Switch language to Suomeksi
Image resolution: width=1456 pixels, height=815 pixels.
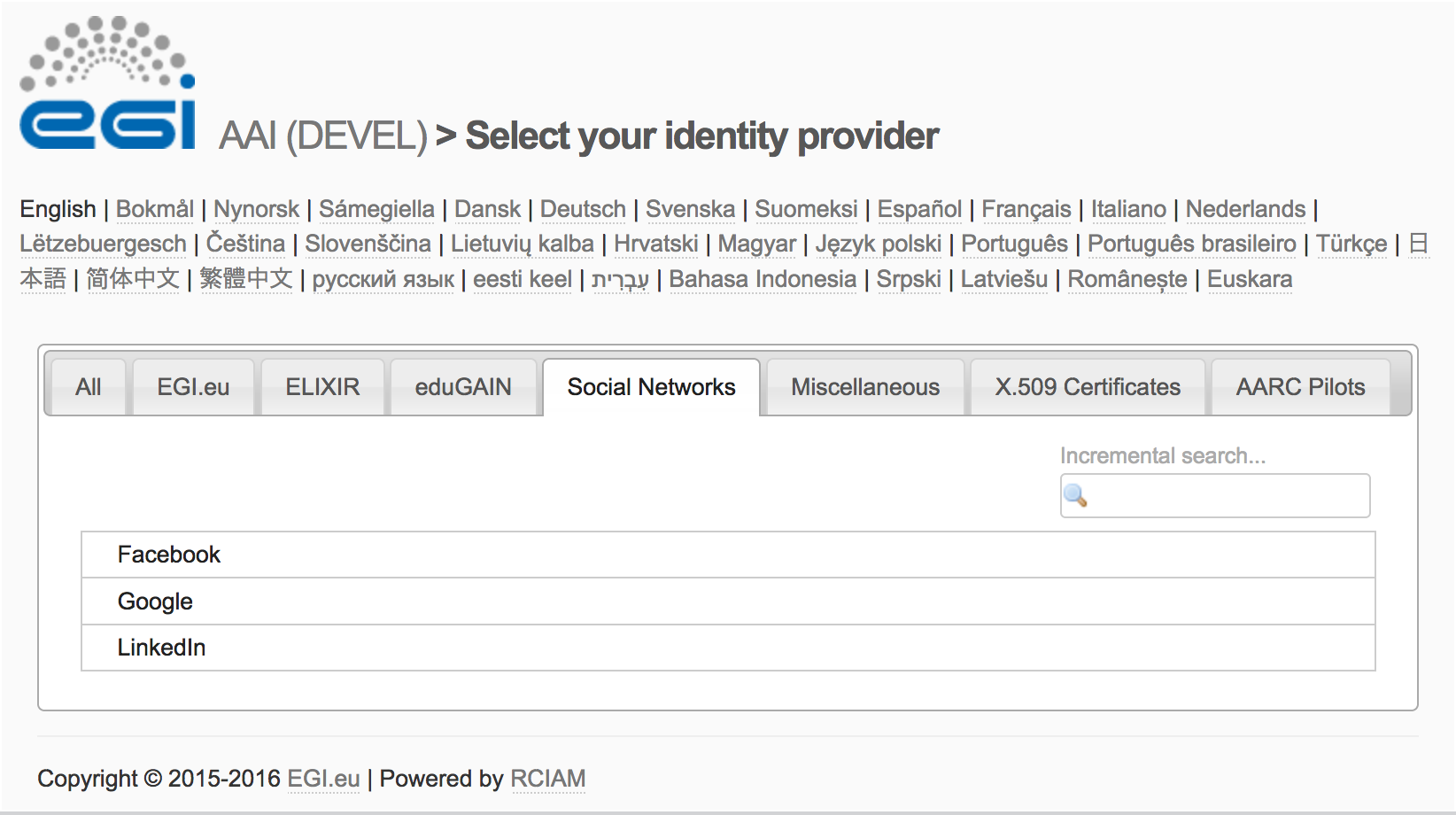click(x=806, y=209)
